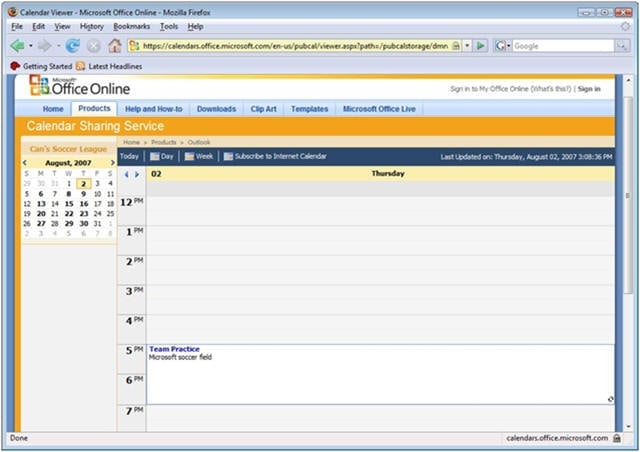Click the status bar security padlock icon
Image resolution: width=640 pixels, height=452 pixels.
pyautogui.click(x=617, y=438)
